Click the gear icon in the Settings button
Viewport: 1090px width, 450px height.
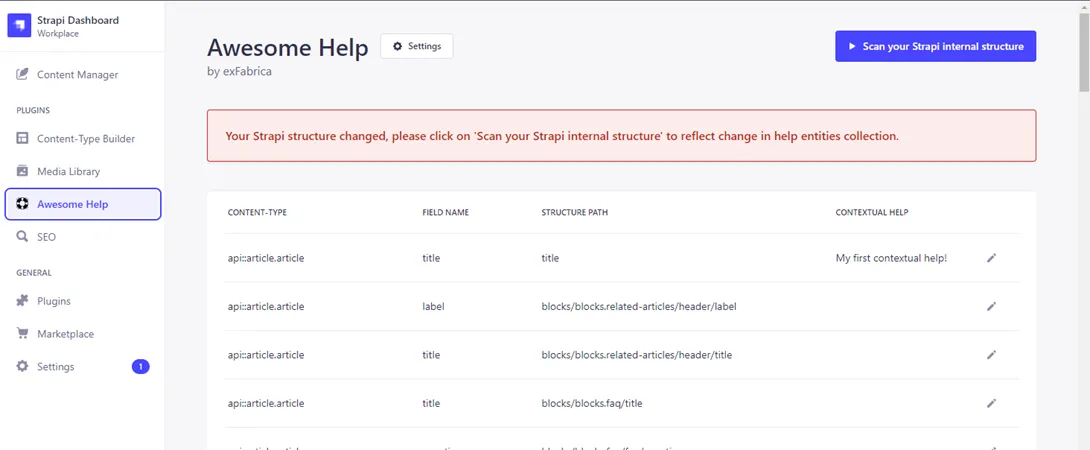[x=398, y=46]
